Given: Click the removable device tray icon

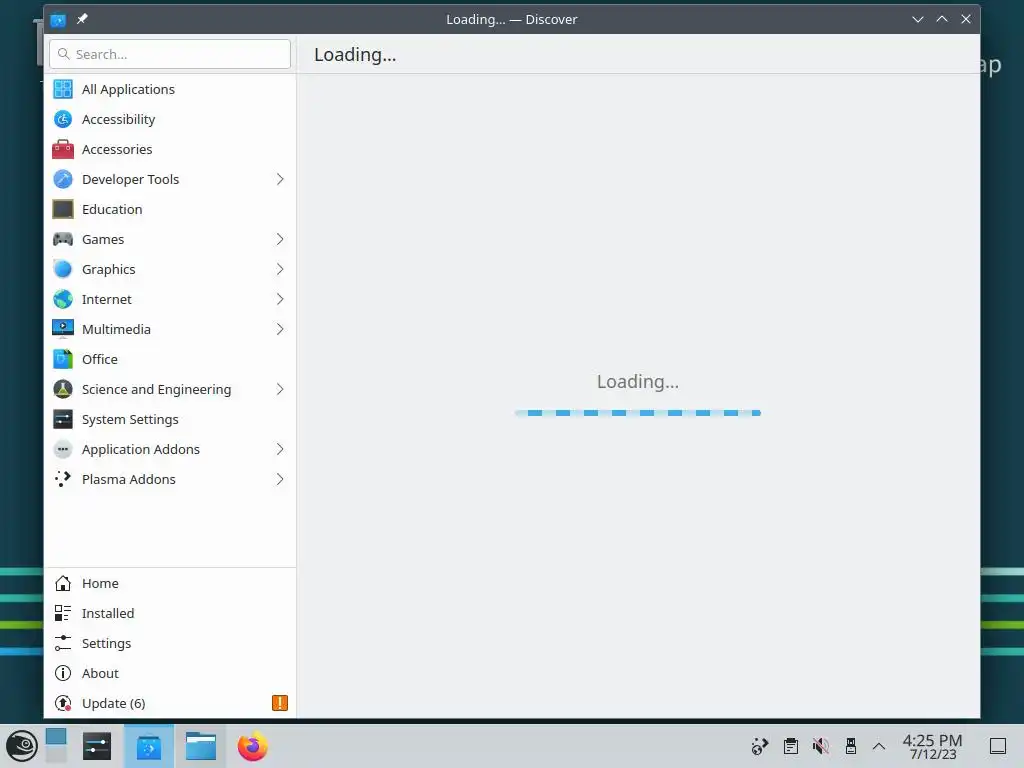Looking at the screenshot, I should (850, 746).
